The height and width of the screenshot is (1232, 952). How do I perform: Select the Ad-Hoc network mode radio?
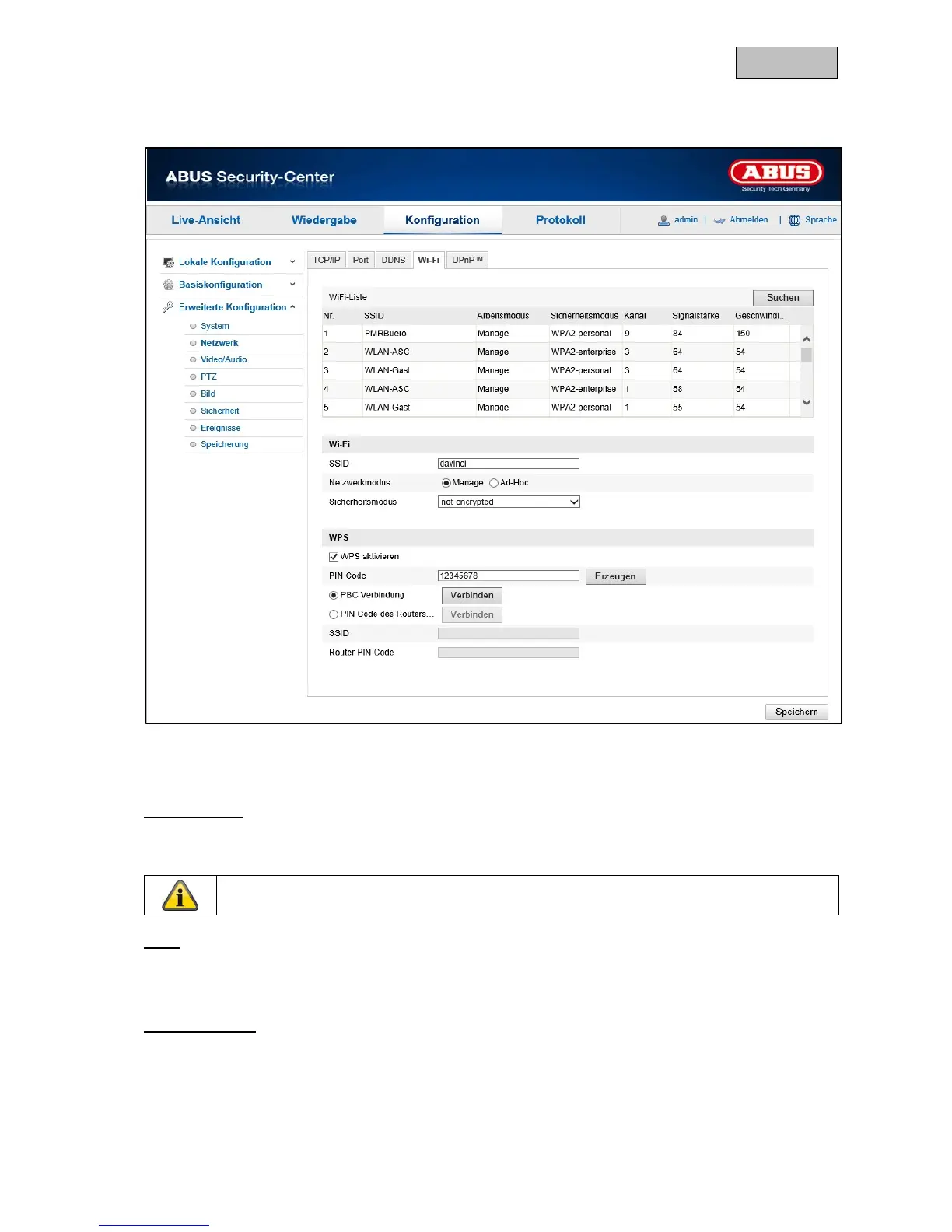(494, 483)
